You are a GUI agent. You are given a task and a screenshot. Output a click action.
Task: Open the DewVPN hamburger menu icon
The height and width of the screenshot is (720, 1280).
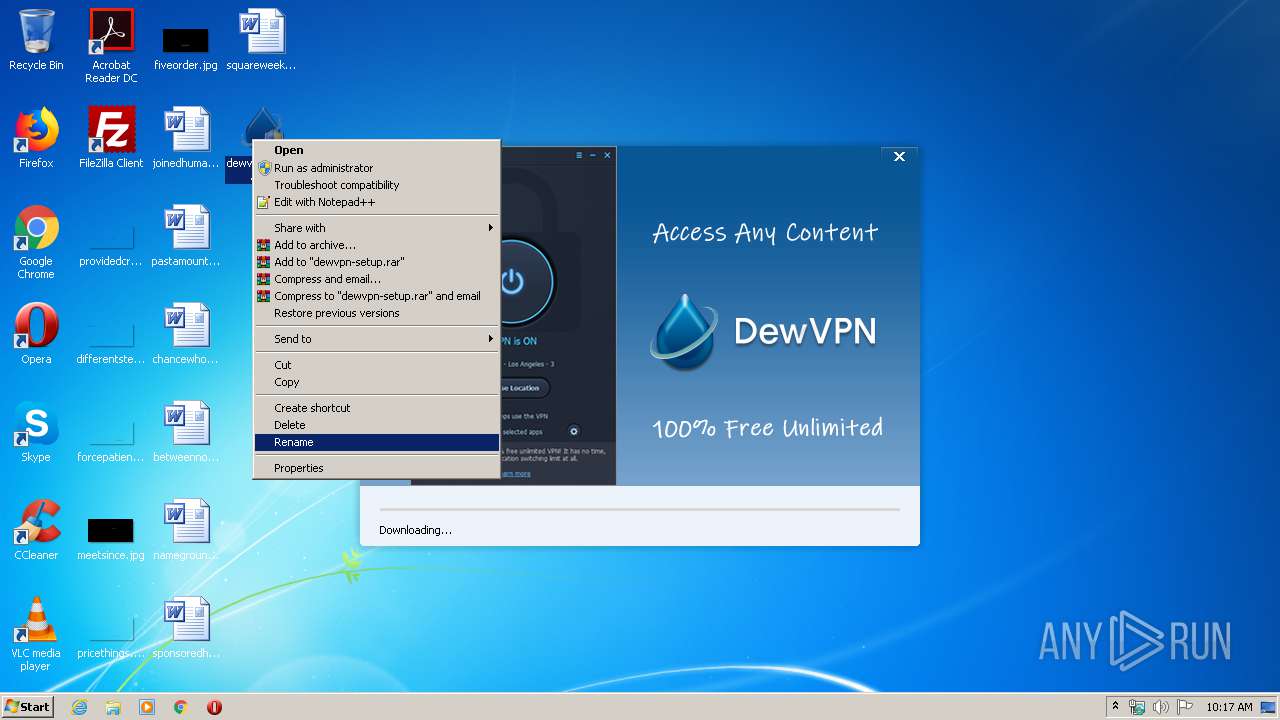click(x=579, y=155)
